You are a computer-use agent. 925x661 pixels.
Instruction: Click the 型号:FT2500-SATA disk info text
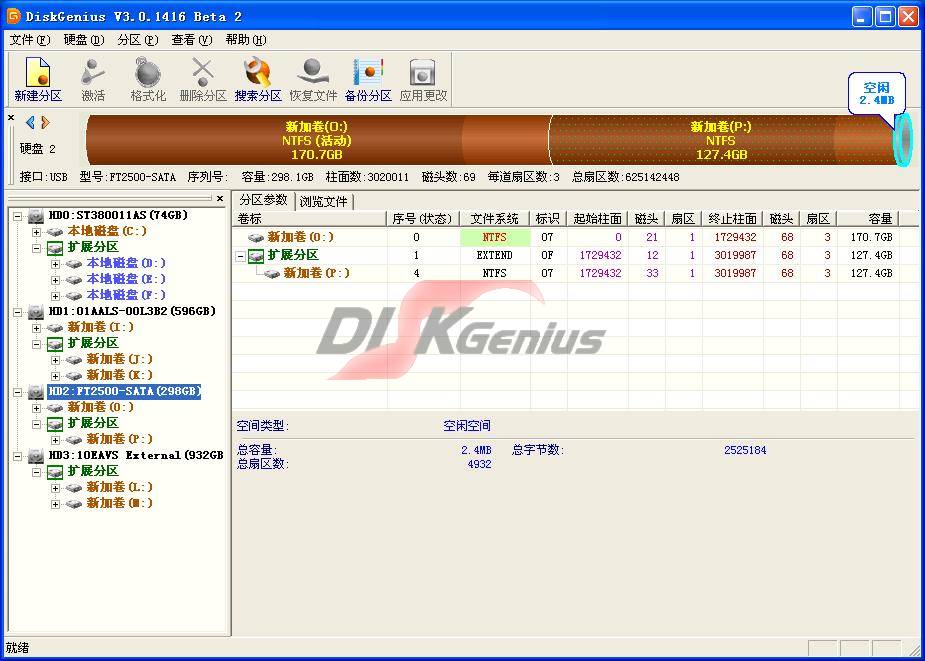coord(128,177)
